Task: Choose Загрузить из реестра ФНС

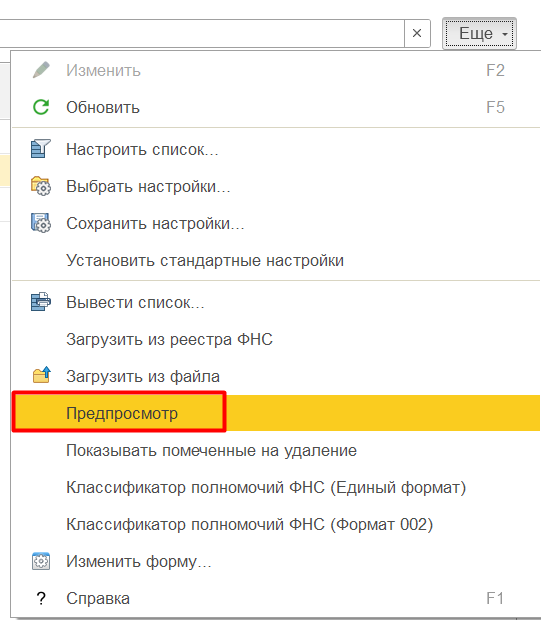Action: [169, 339]
